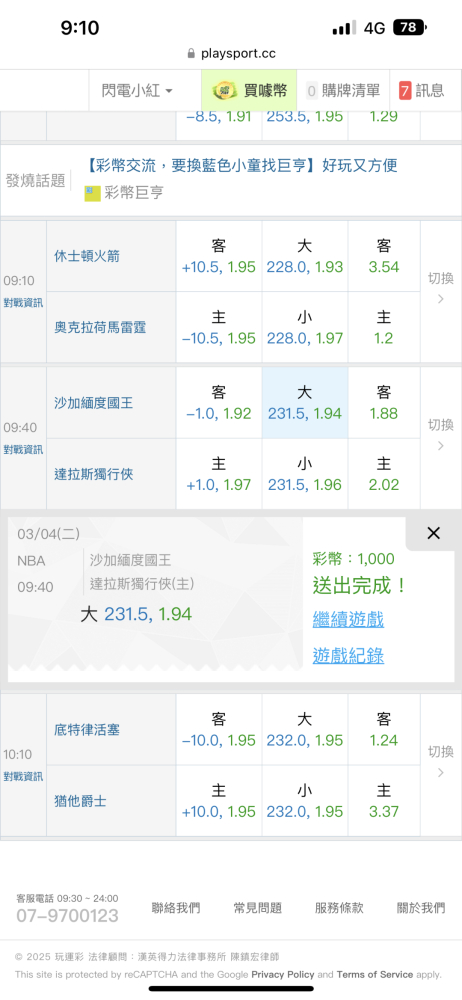Tap the cellular signal bars icon
462x1000 pixels.
click(x=345, y=28)
